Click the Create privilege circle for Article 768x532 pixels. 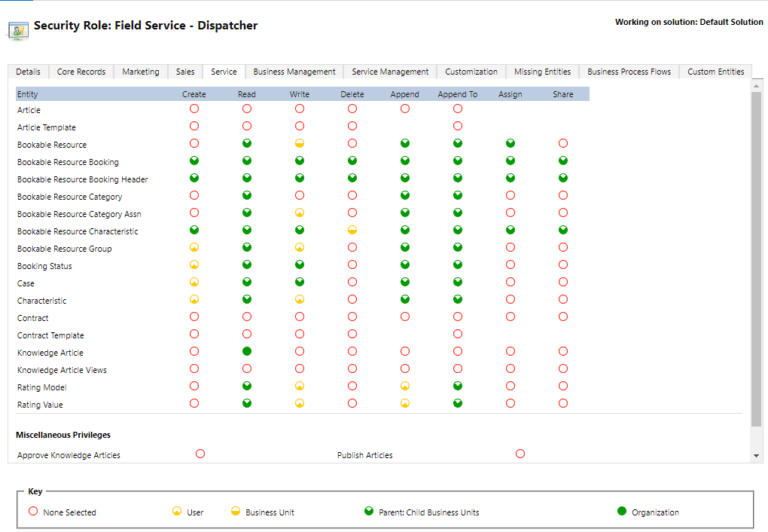(194, 109)
